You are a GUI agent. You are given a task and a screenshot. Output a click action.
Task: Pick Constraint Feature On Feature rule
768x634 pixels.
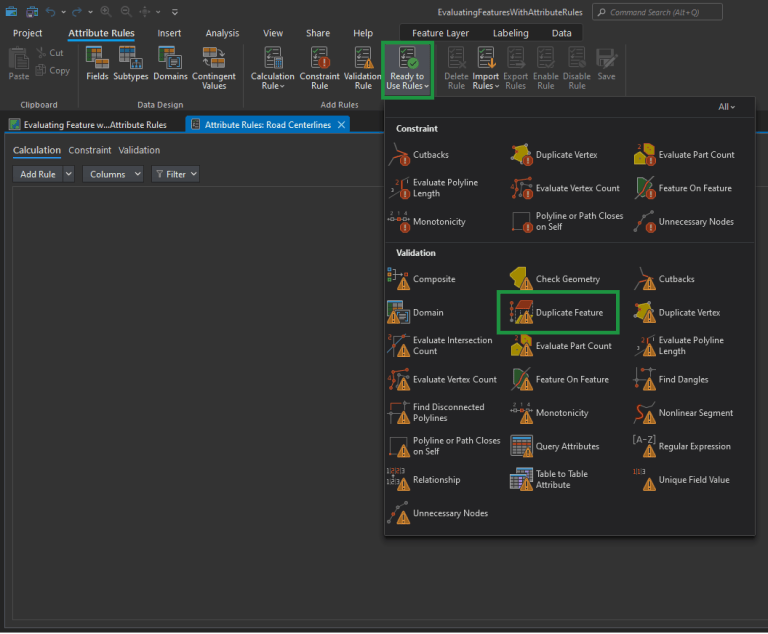click(x=683, y=188)
